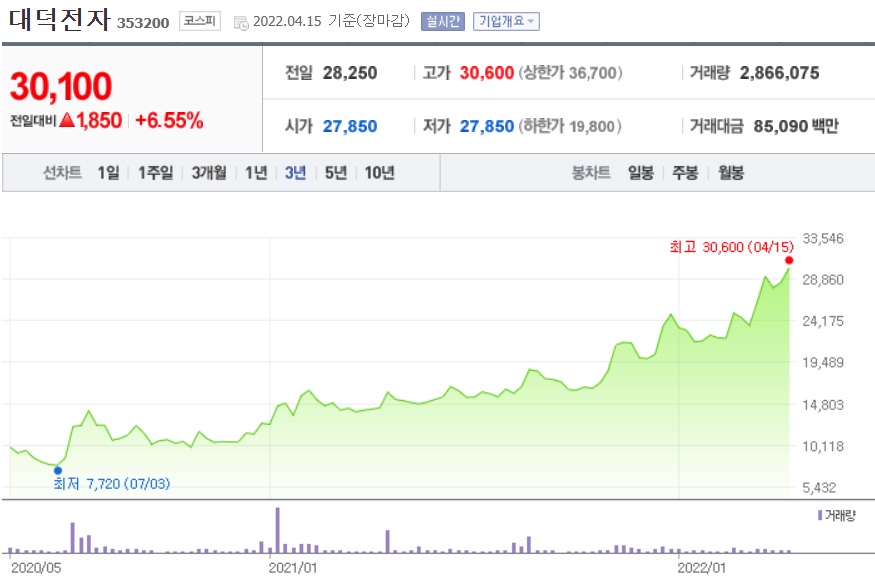Click the stock code 353200
Image resolution: width=875 pixels, height=582 pixels.
click(x=143, y=23)
